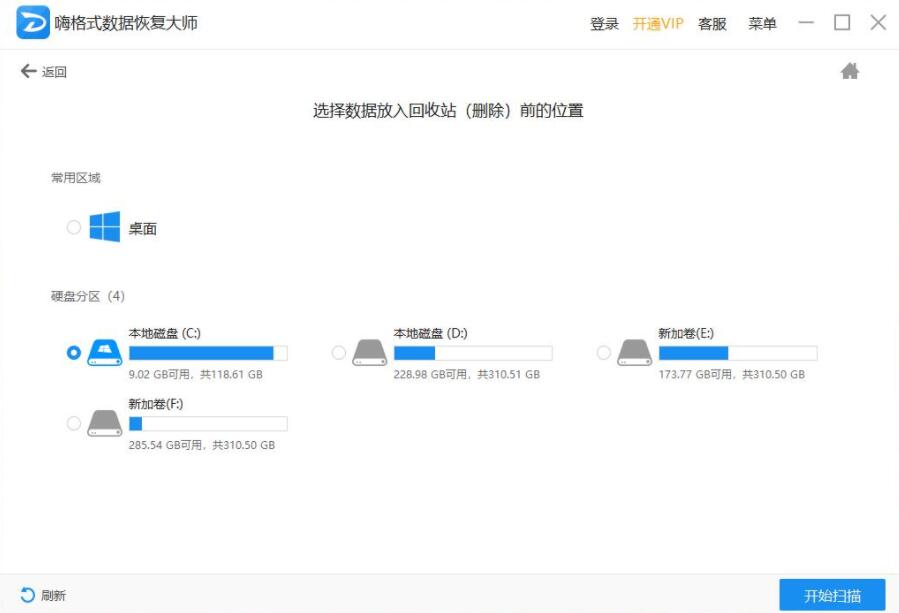Click the refresh circular arrow icon

click(27, 595)
